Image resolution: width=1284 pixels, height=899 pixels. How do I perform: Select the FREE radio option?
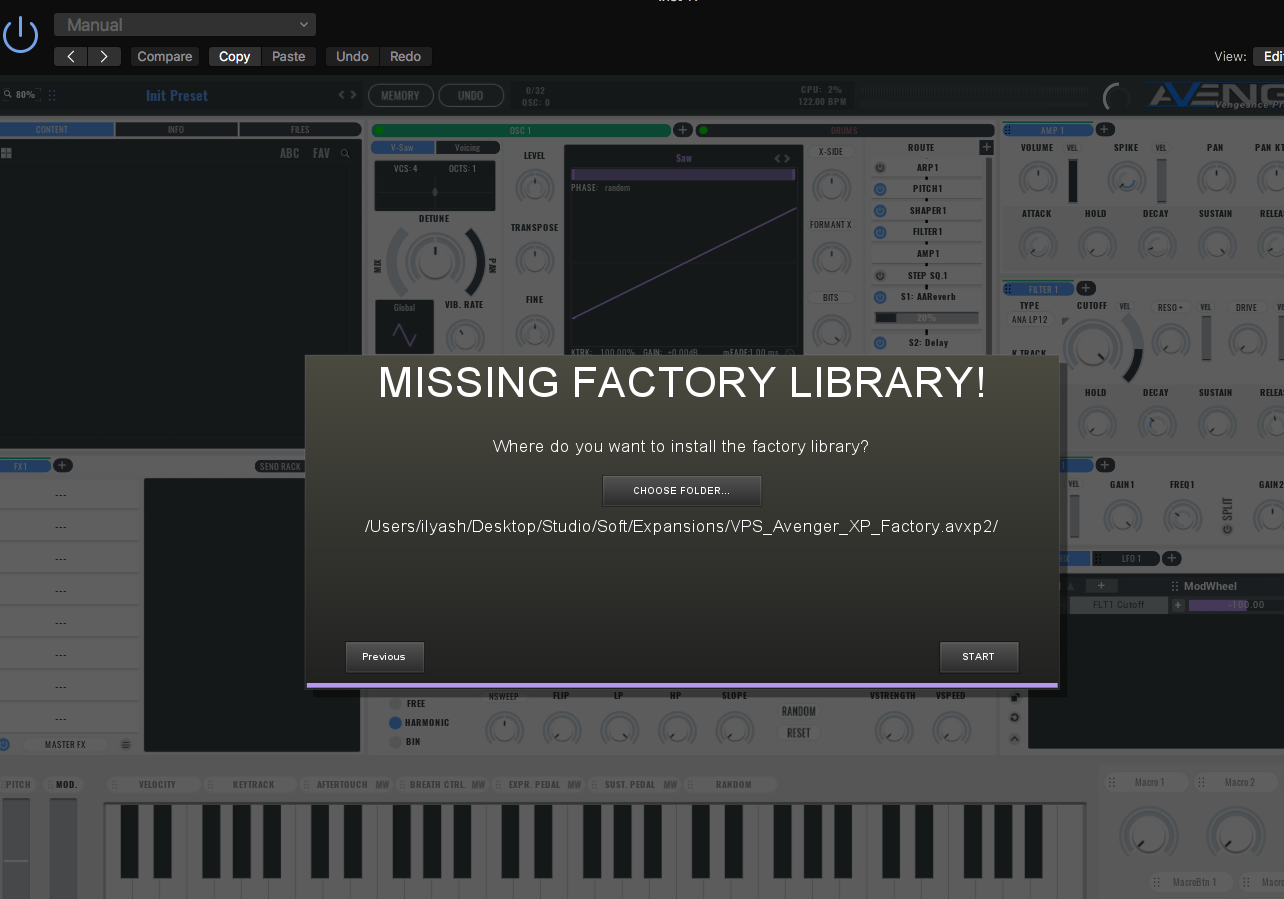pos(395,703)
